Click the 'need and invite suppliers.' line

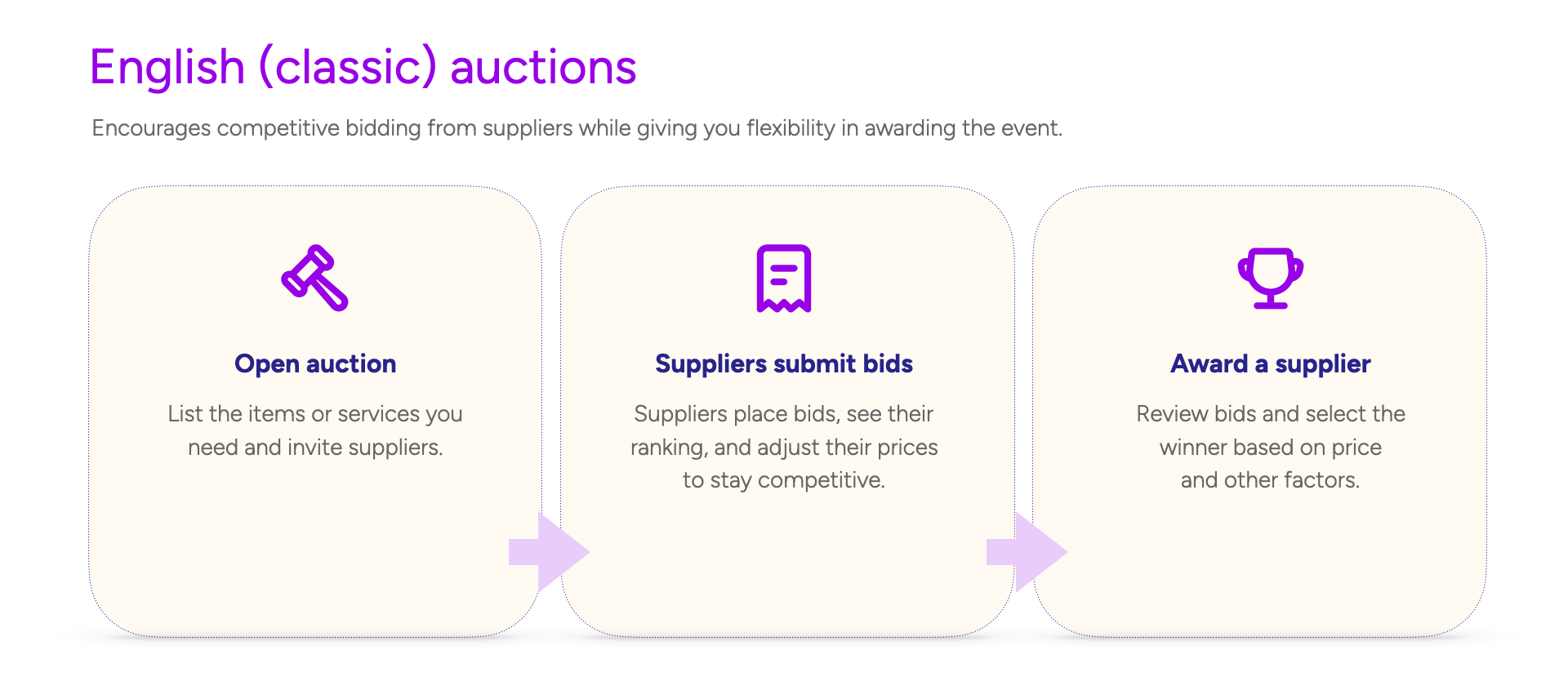315,448
